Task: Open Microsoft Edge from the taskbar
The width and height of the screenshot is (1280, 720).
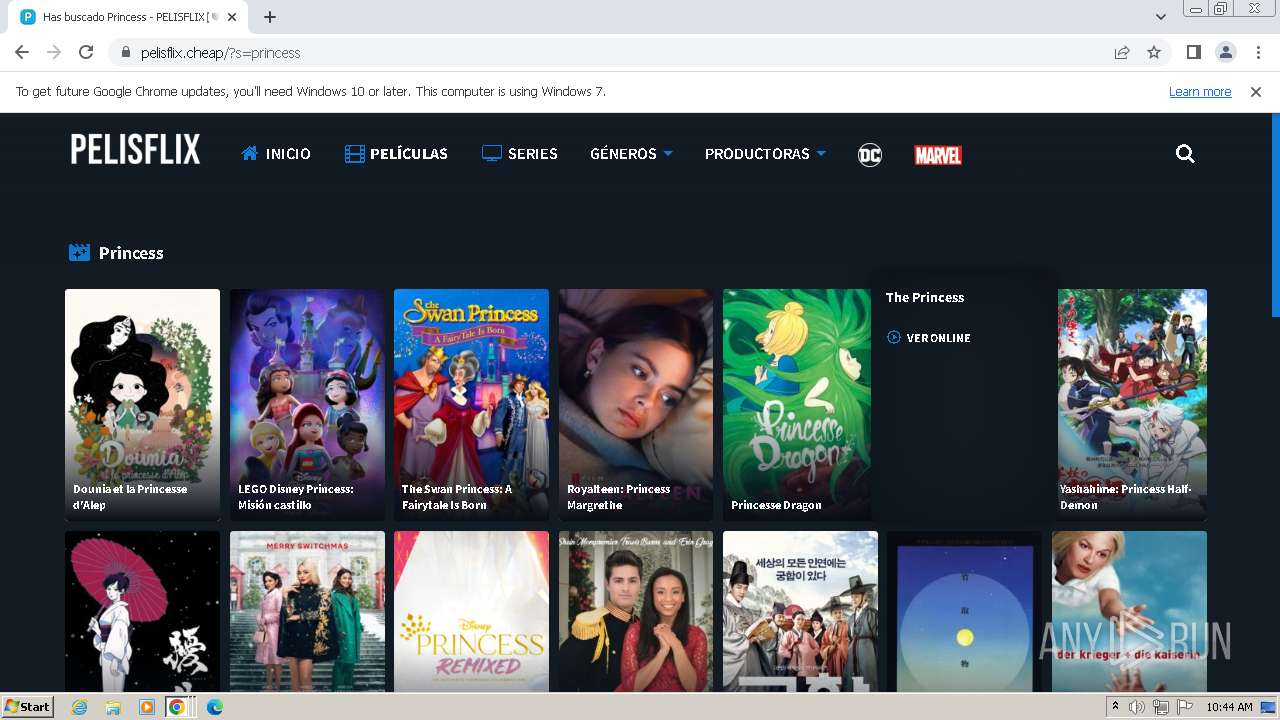Action: [x=215, y=707]
